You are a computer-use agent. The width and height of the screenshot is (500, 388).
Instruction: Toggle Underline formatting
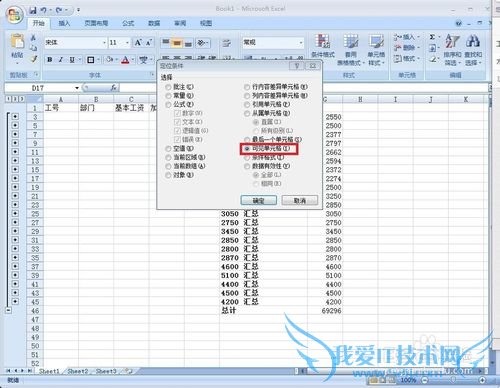tap(72, 60)
